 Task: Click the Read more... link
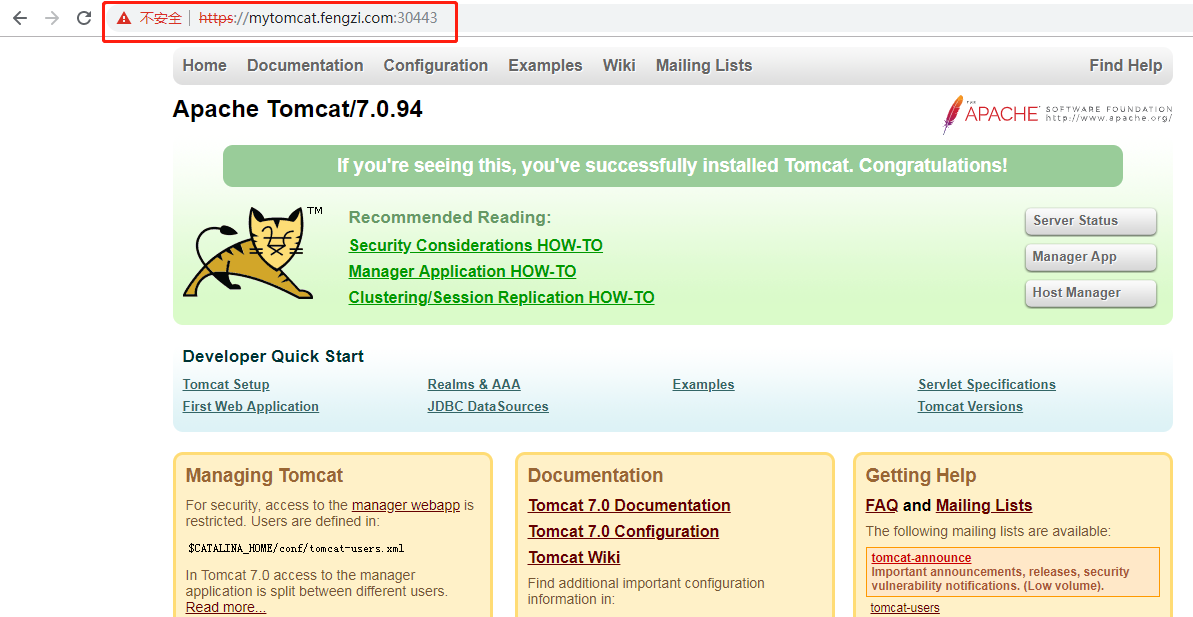pos(226,607)
